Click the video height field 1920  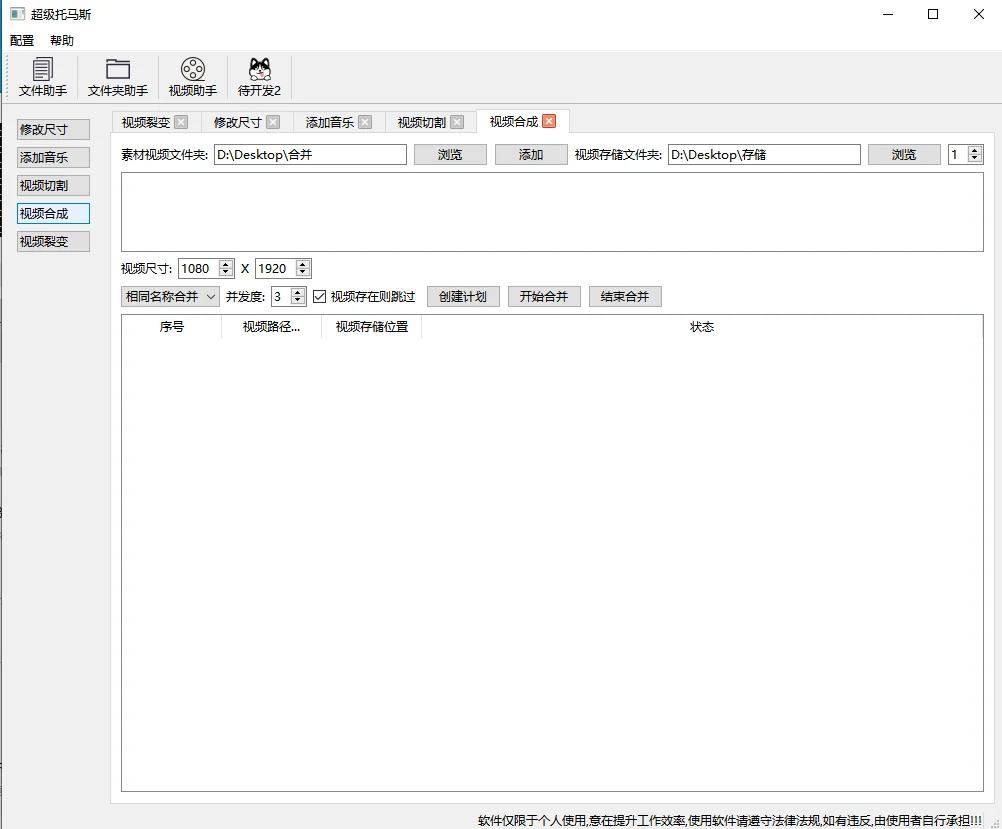click(x=275, y=268)
